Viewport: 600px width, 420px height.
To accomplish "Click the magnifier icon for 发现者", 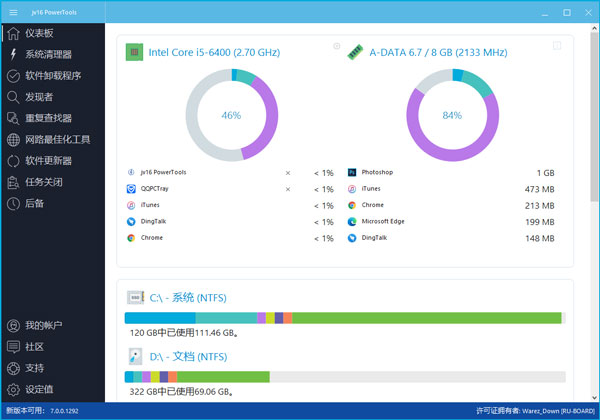I will point(13,97).
